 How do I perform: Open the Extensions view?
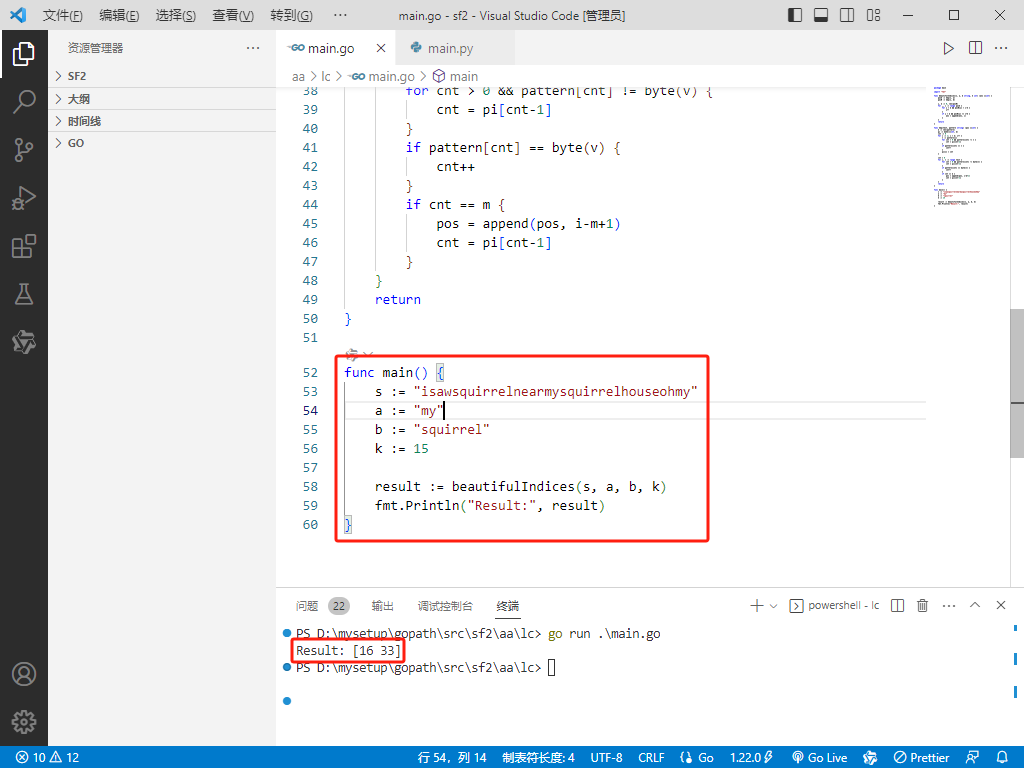pyautogui.click(x=24, y=246)
